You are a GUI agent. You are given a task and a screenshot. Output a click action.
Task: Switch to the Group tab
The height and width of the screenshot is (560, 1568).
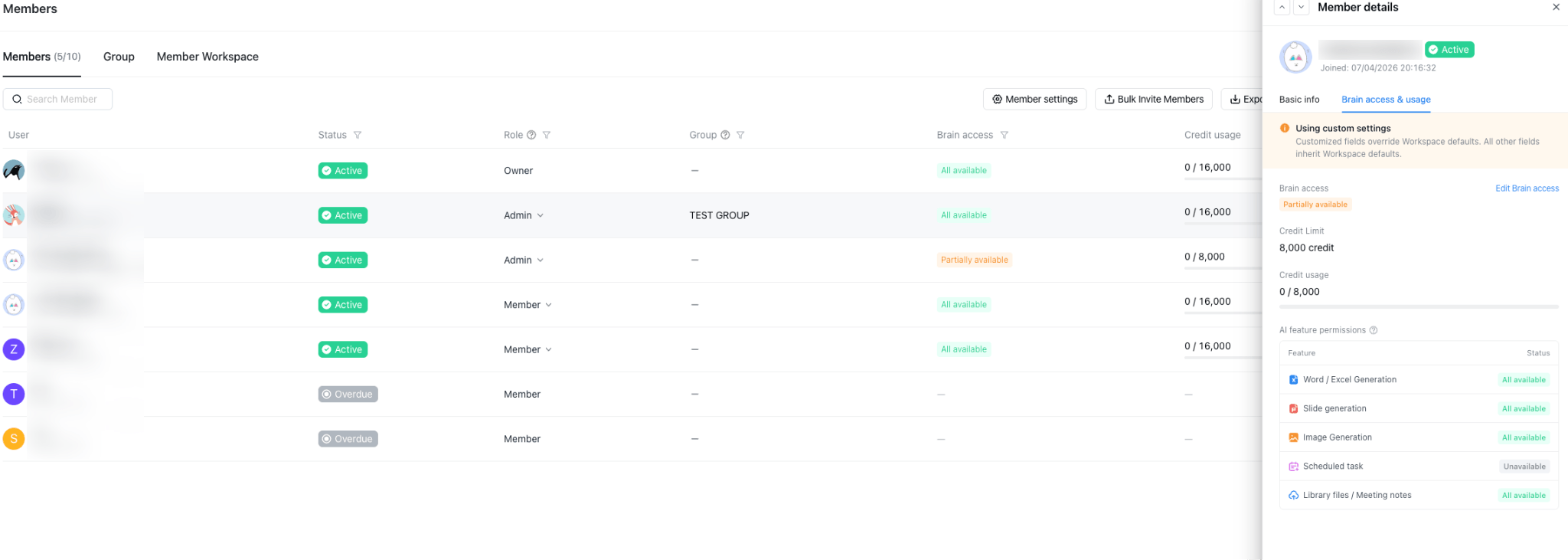pyautogui.click(x=119, y=57)
